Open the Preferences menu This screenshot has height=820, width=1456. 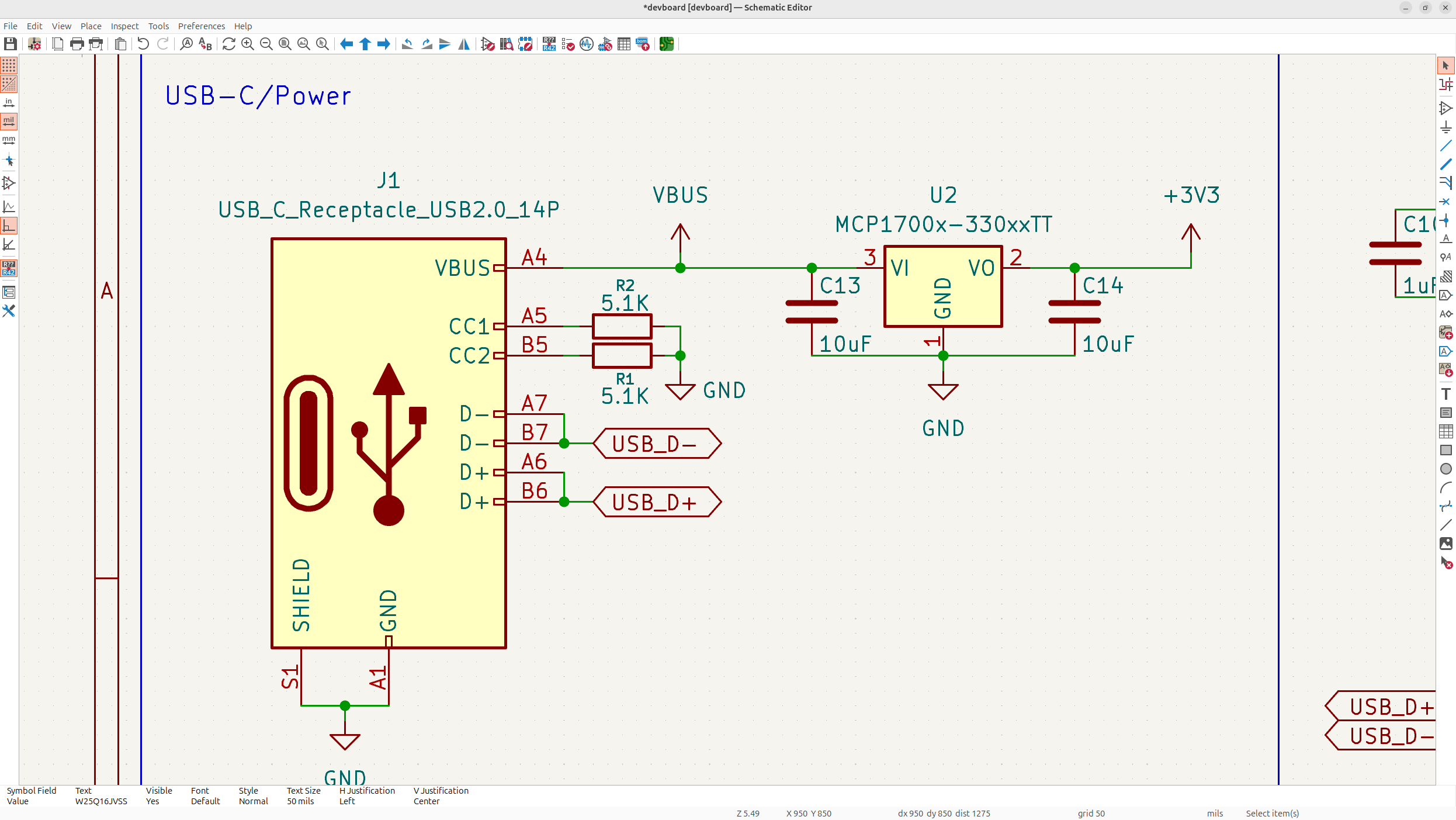coord(201,26)
